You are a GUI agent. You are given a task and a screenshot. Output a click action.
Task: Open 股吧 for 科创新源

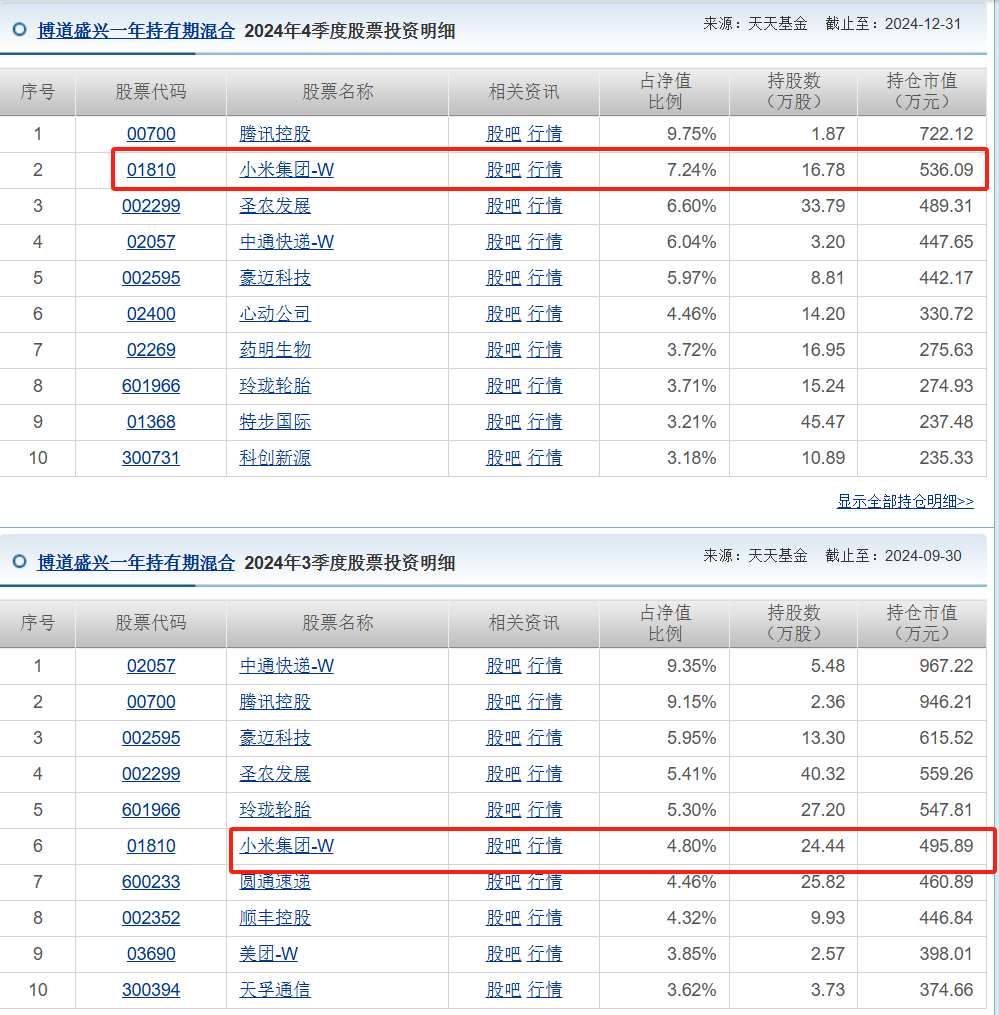(503, 458)
